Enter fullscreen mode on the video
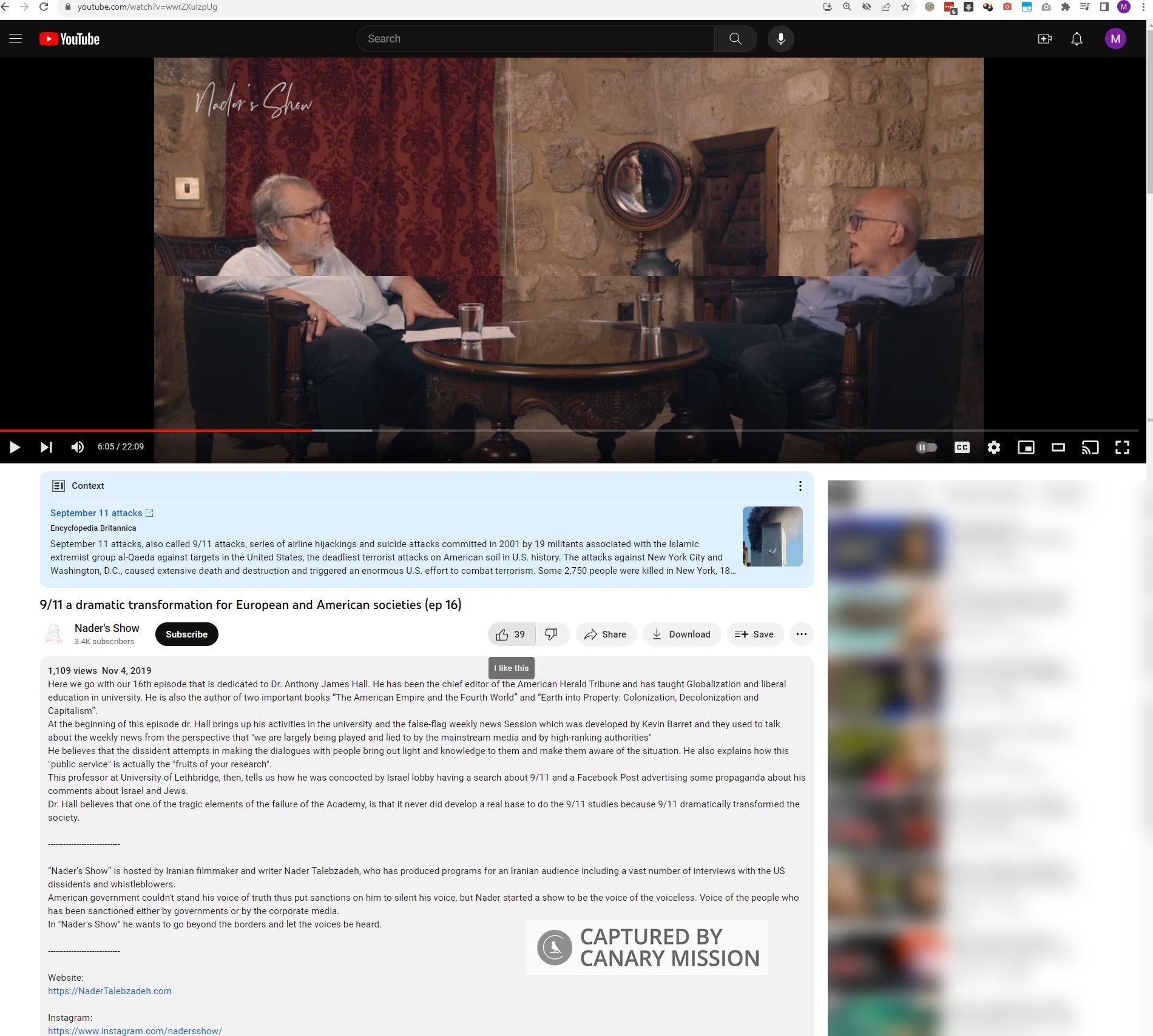This screenshot has height=1036, width=1153. pyautogui.click(x=1122, y=448)
